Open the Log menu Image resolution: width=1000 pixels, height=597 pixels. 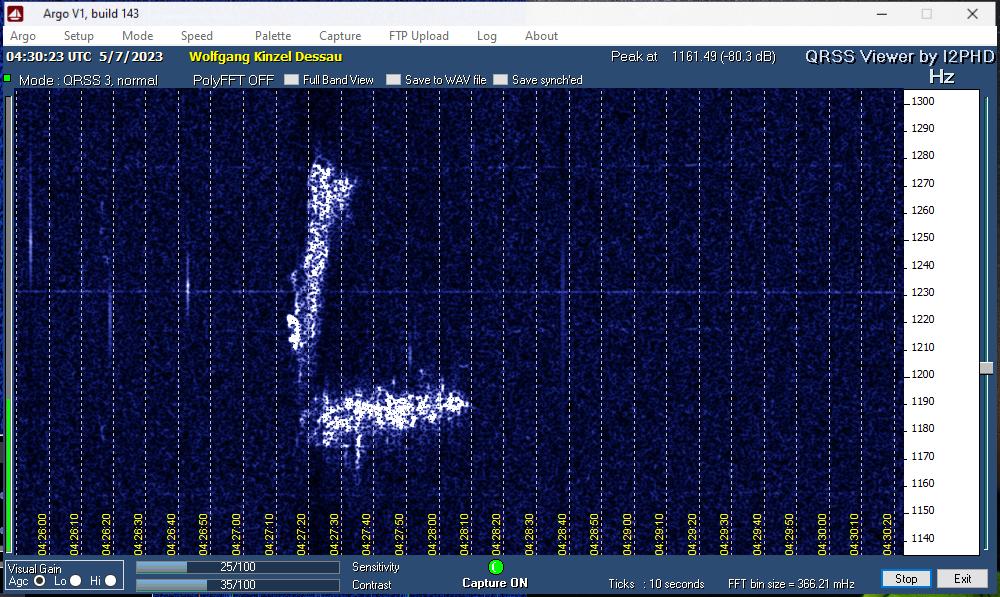point(487,36)
